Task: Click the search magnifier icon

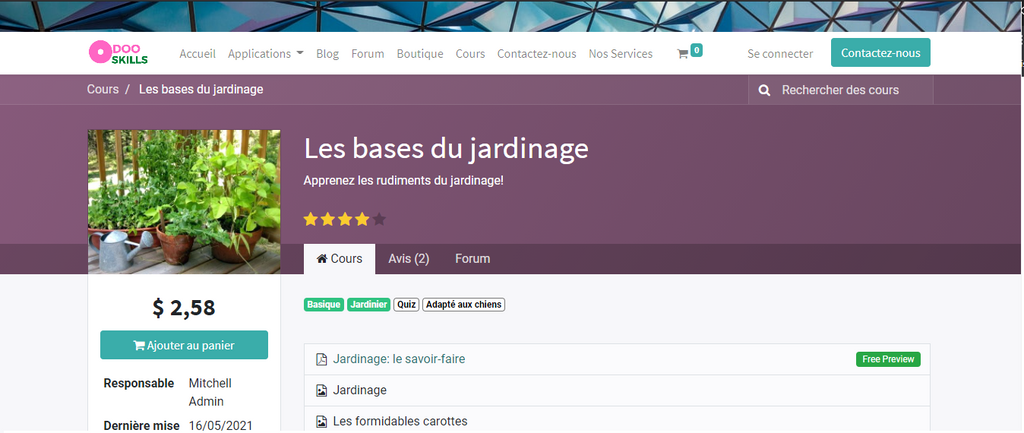Action: 765,90
